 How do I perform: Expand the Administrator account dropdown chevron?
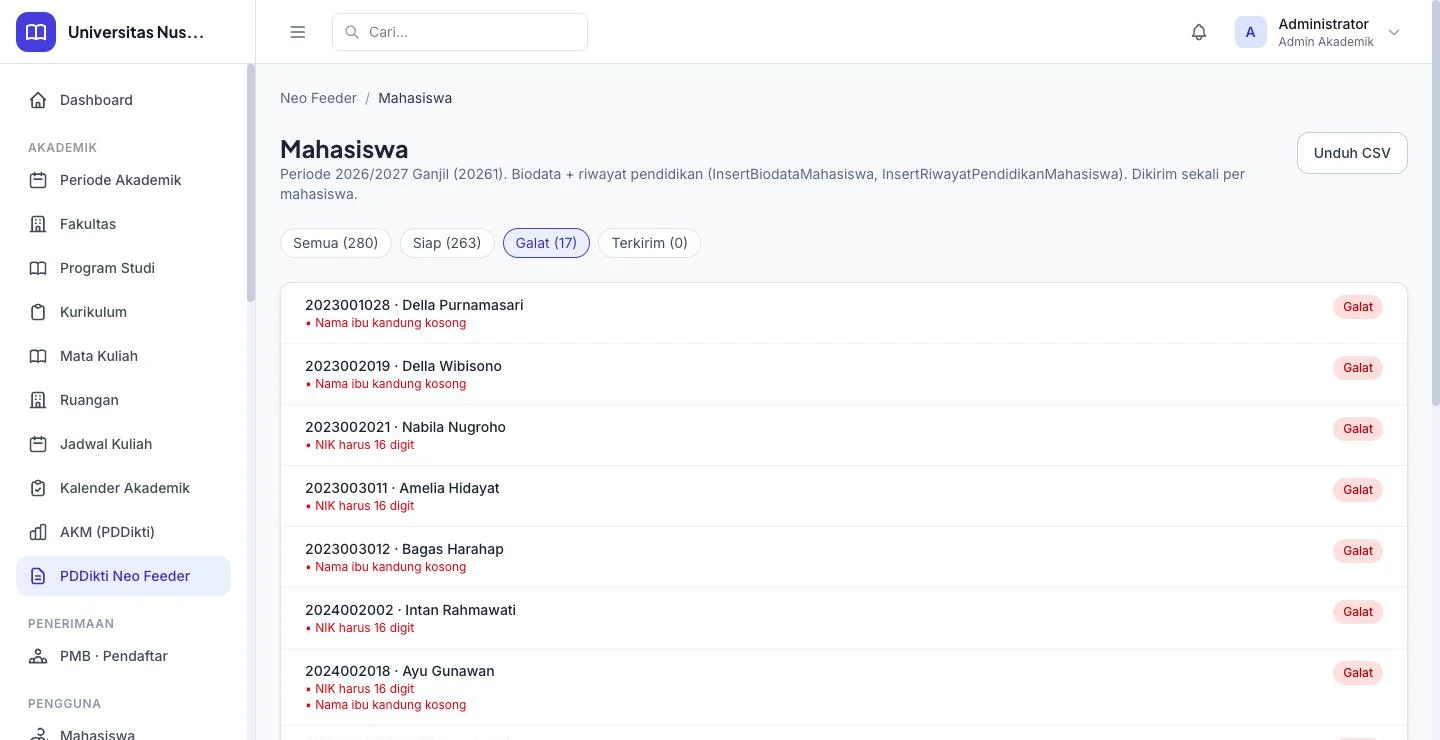[1394, 32]
